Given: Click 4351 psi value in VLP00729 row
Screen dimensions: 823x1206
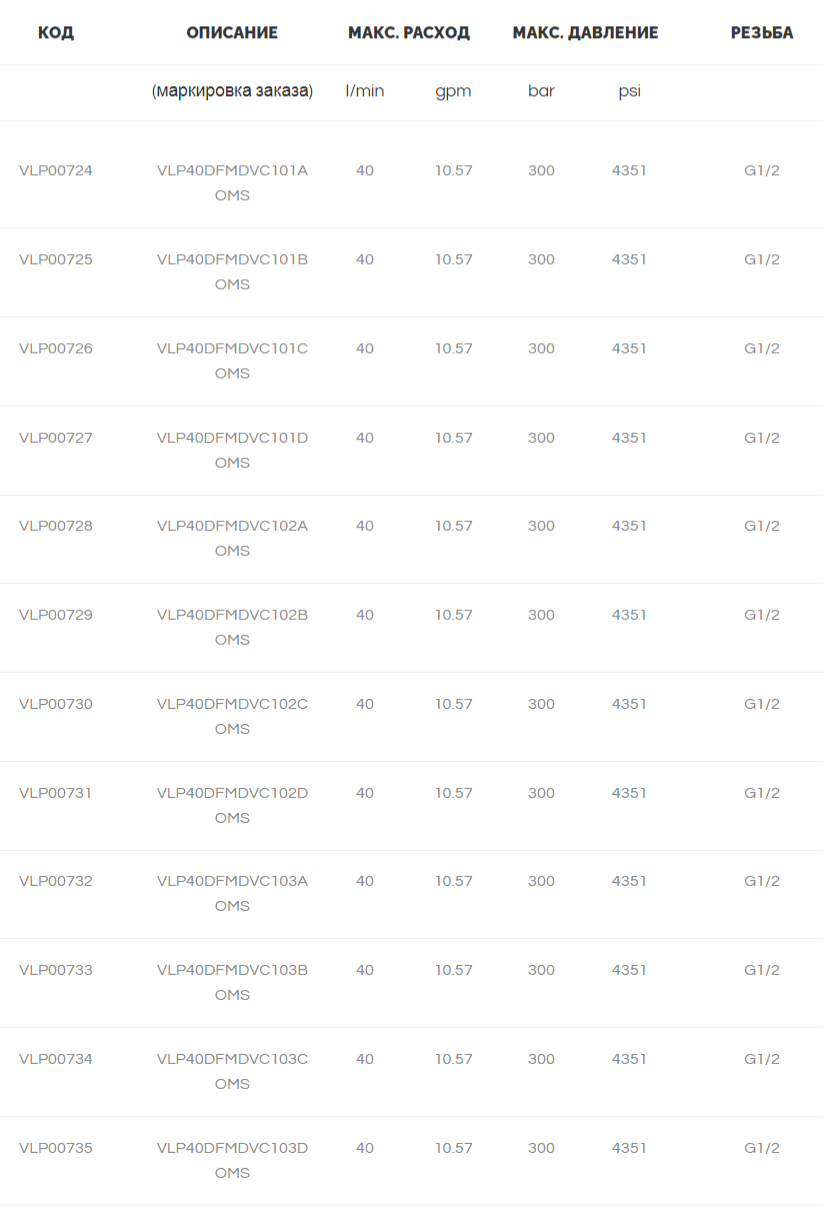Looking at the screenshot, I should click(629, 615).
